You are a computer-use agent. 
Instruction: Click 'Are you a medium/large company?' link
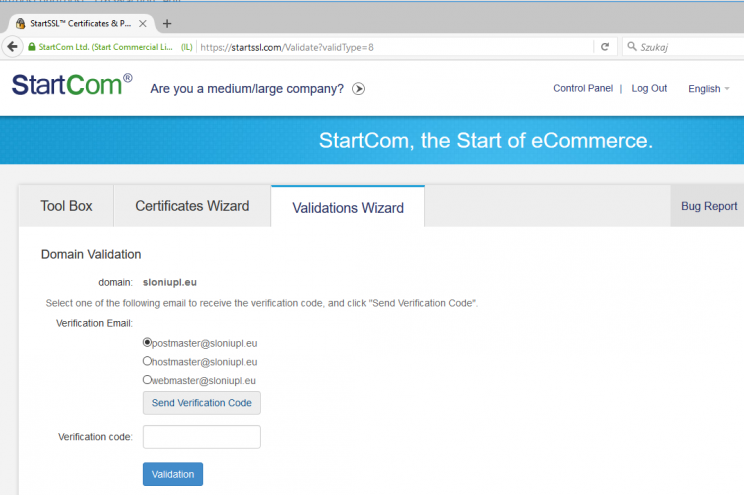tap(247, 89)
